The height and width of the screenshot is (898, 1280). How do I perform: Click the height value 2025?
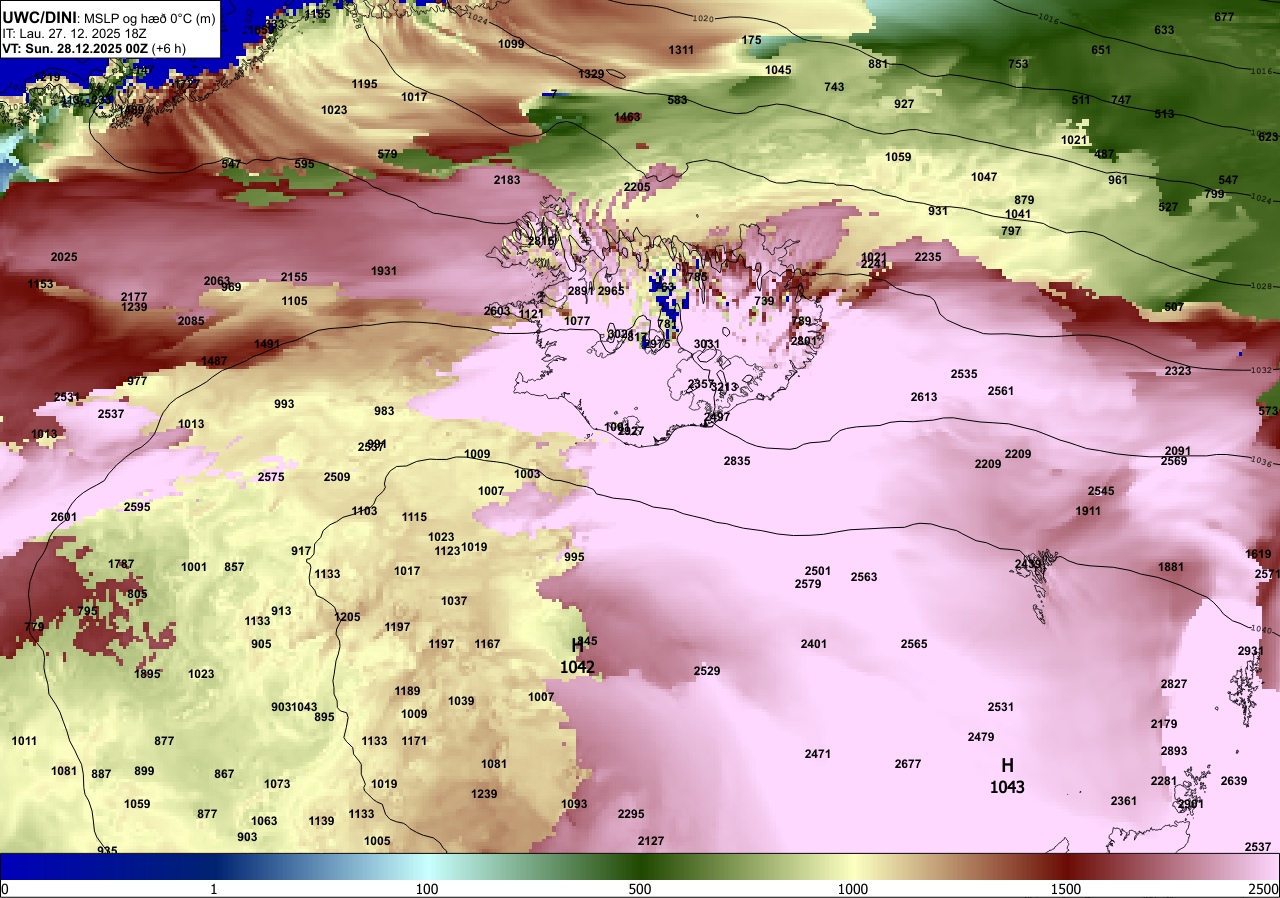point(64,257)
